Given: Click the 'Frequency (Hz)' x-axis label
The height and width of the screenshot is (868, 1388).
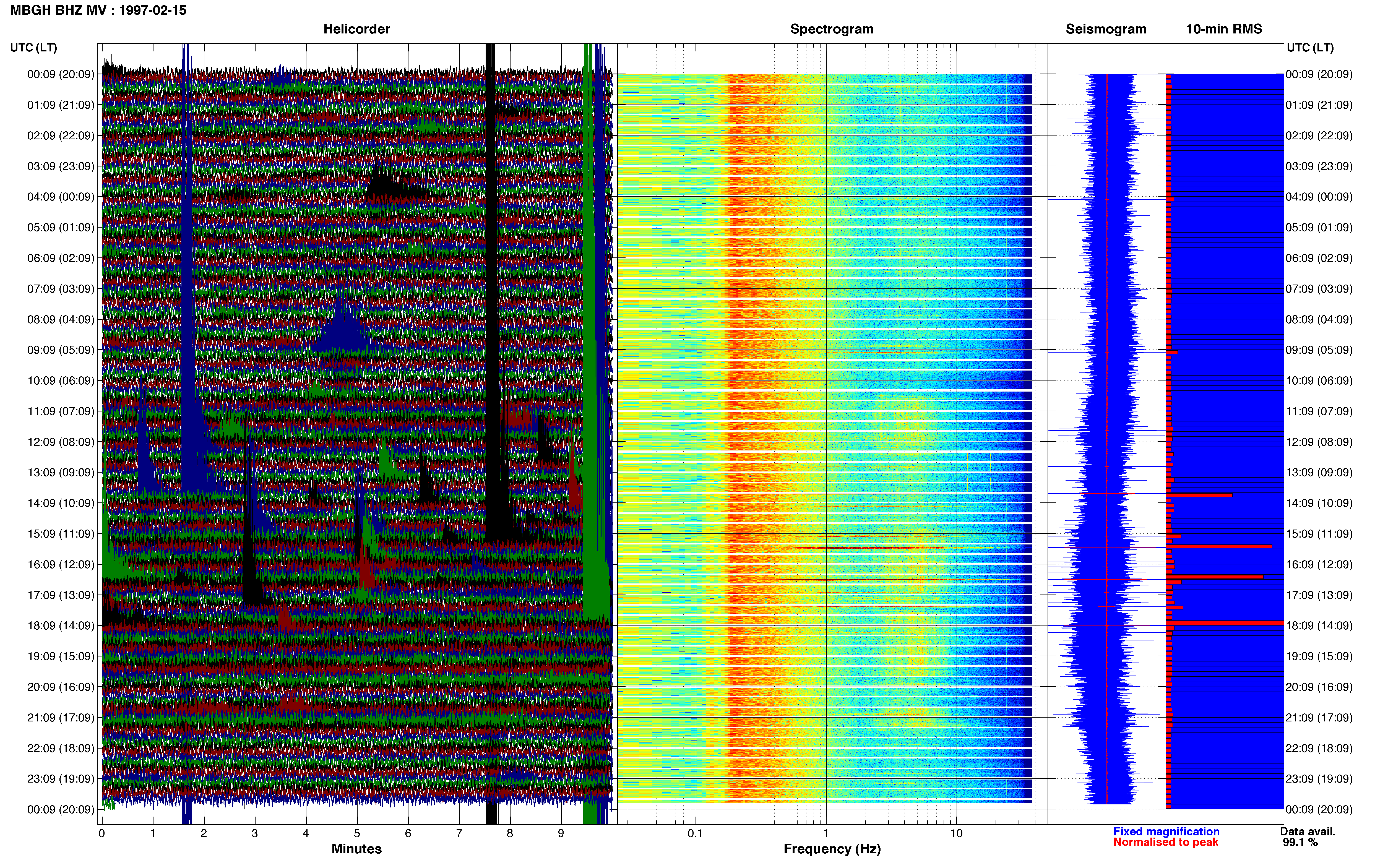Looking at the screenshot, I should click(832, 849).
